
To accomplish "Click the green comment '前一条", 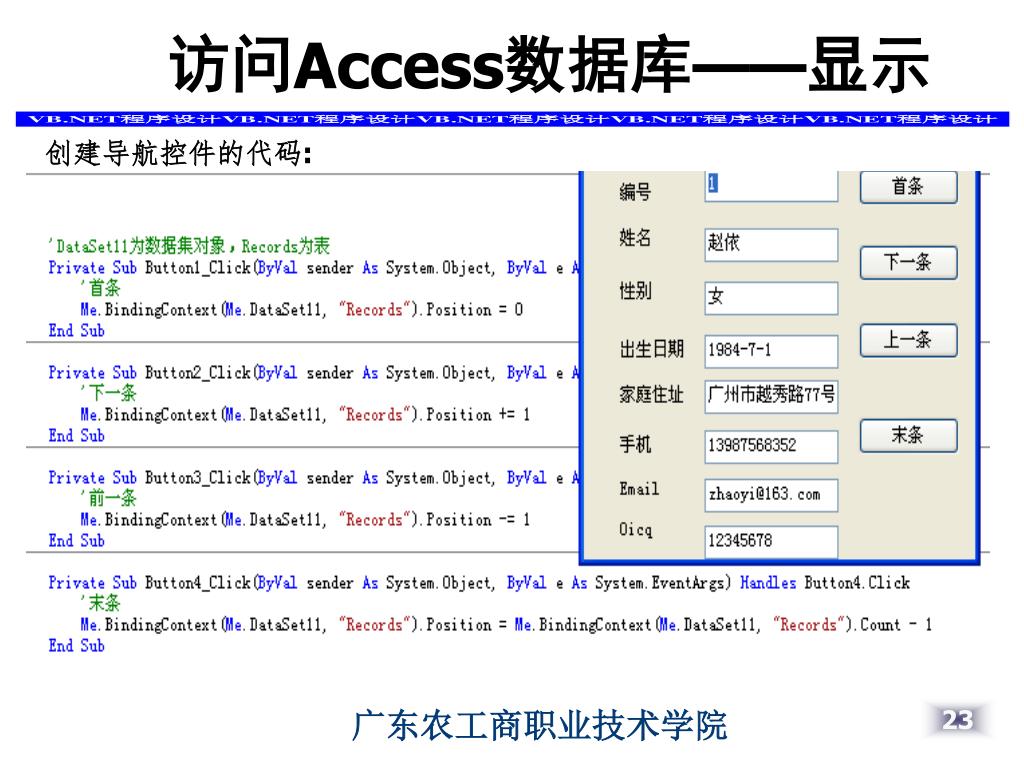I will (108, 498).
